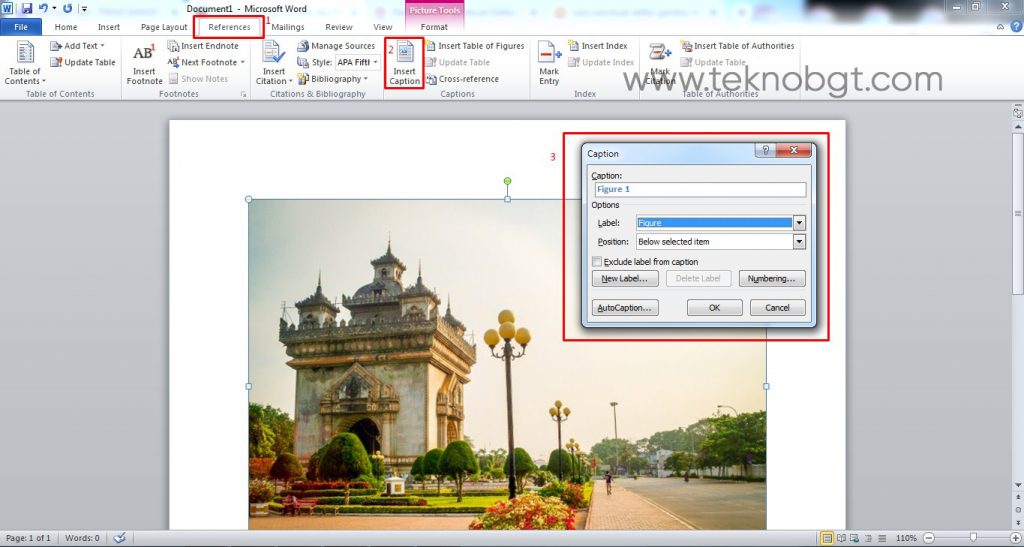The width and height of the screenshot is (1024, 547).
Task: Open the Position dropdown in Caption dialog
Action: 799,242
